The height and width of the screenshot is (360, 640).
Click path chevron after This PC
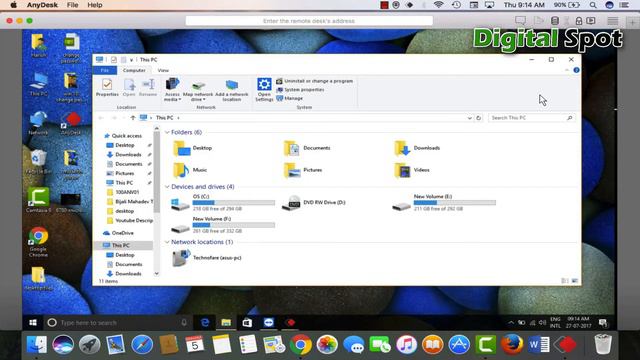click(178, 118)
